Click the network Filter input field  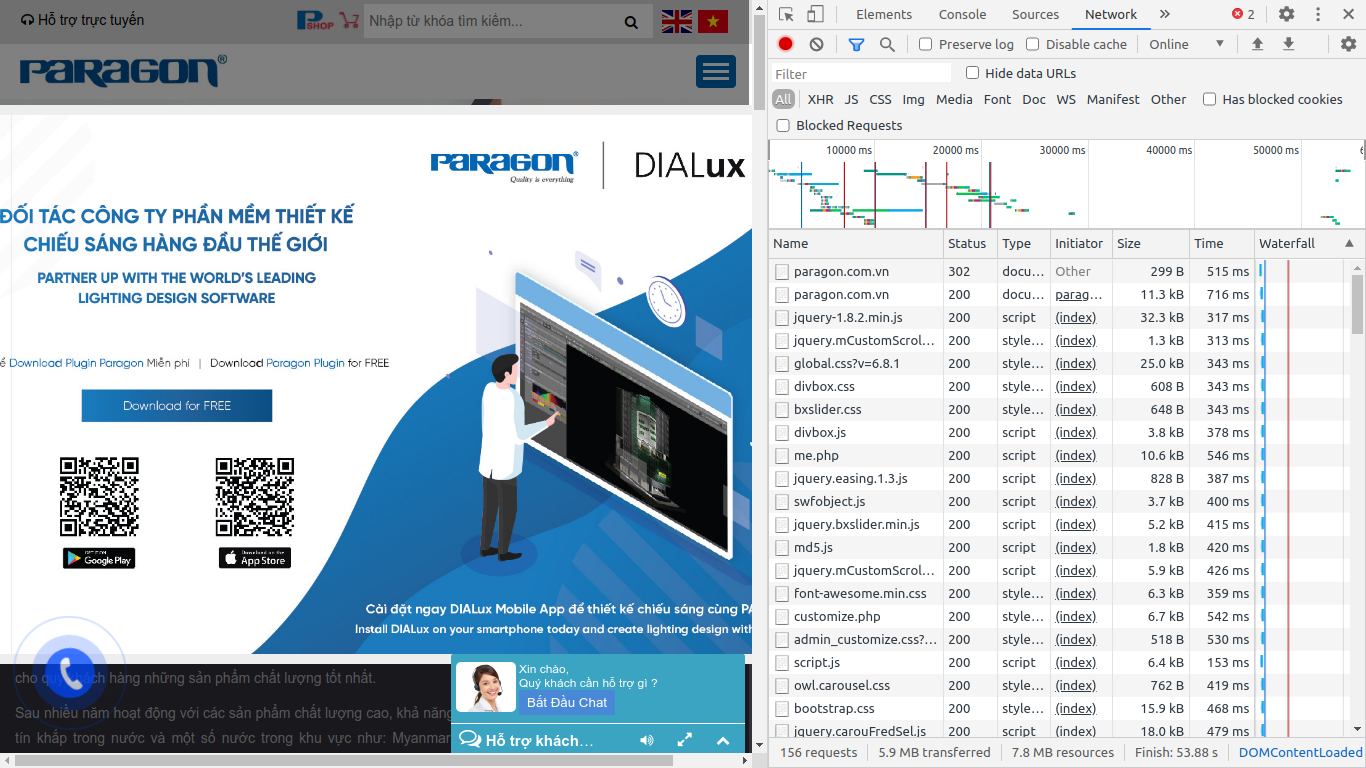point(861,74)
